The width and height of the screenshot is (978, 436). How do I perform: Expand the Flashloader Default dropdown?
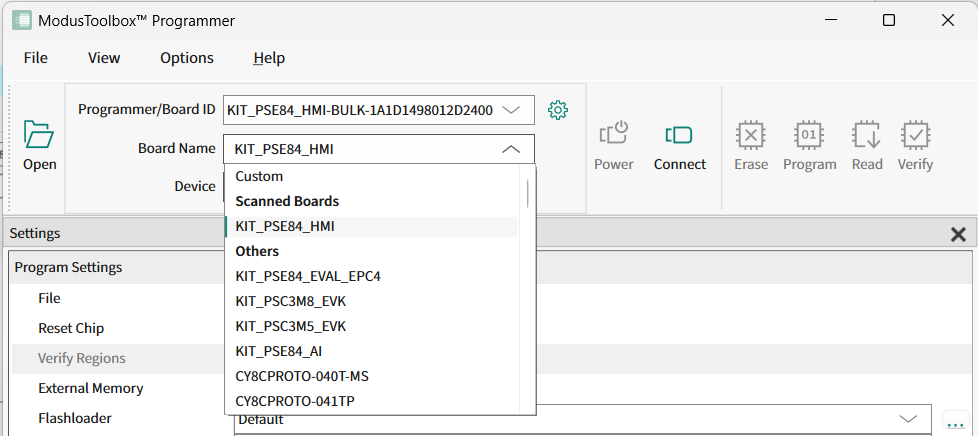pyautogui.click(x=908, y=419)
